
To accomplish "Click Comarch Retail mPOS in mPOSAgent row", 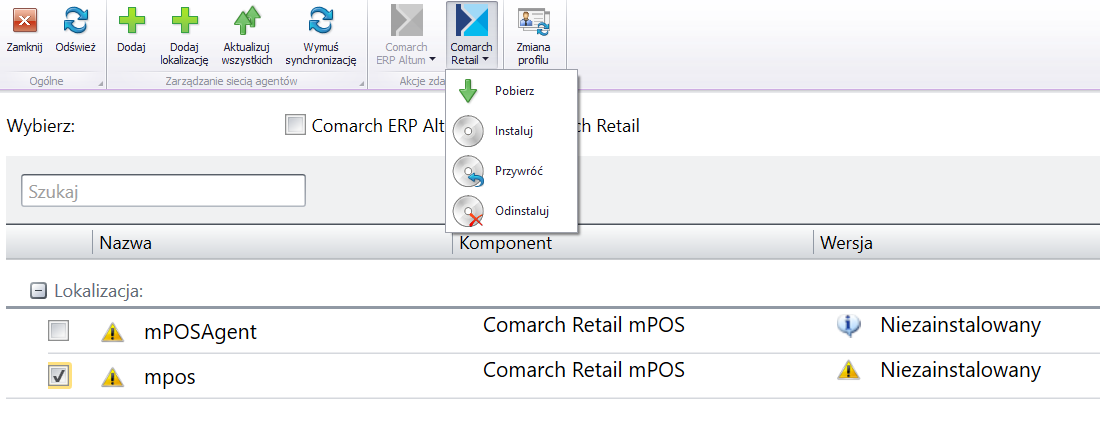I will 584,325.
